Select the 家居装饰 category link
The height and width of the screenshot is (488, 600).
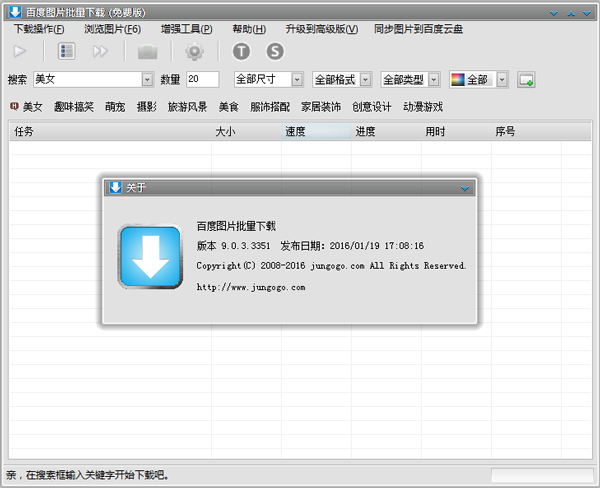point(321,107)
